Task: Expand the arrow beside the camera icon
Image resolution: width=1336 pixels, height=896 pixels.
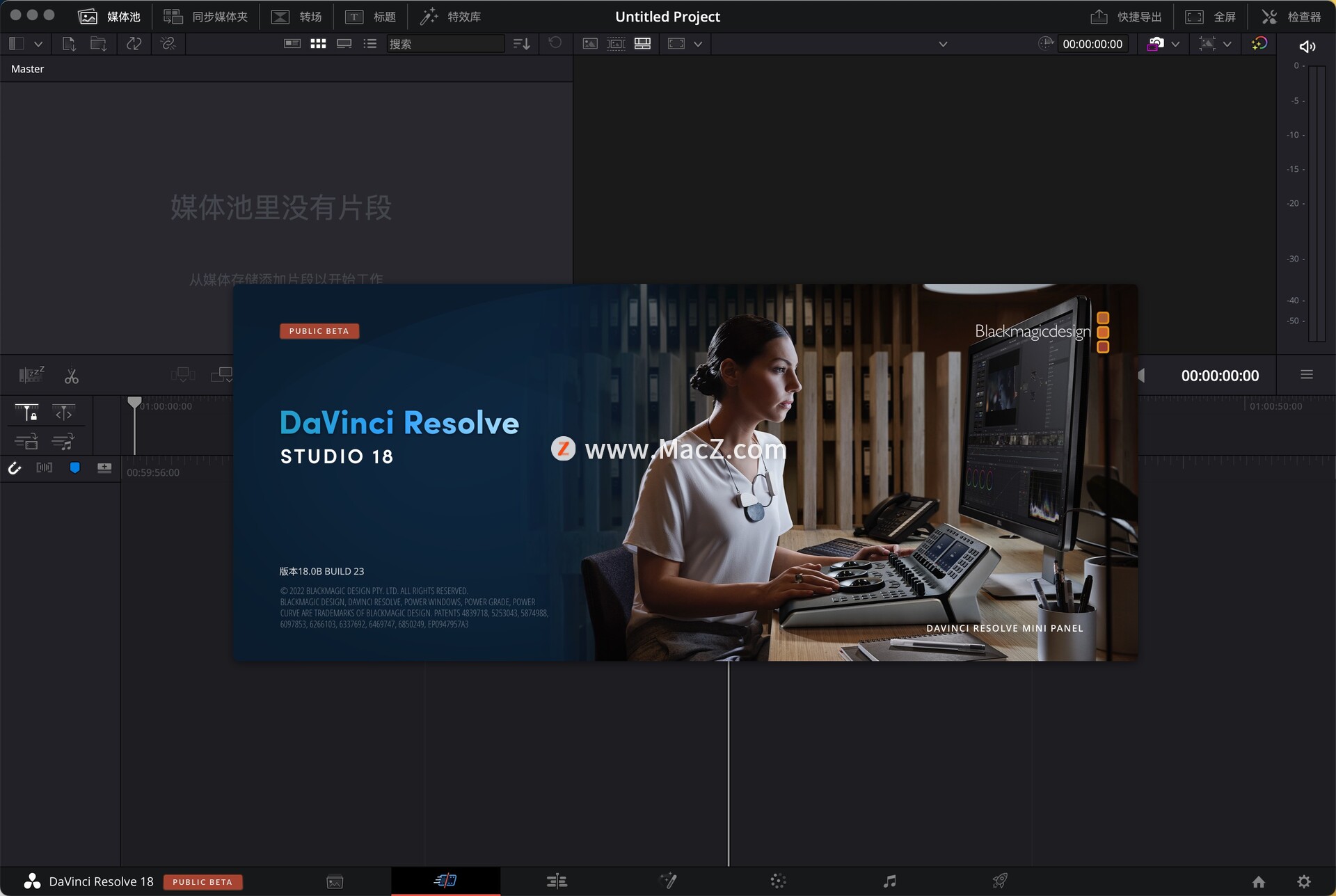Action: (1175, 44)
